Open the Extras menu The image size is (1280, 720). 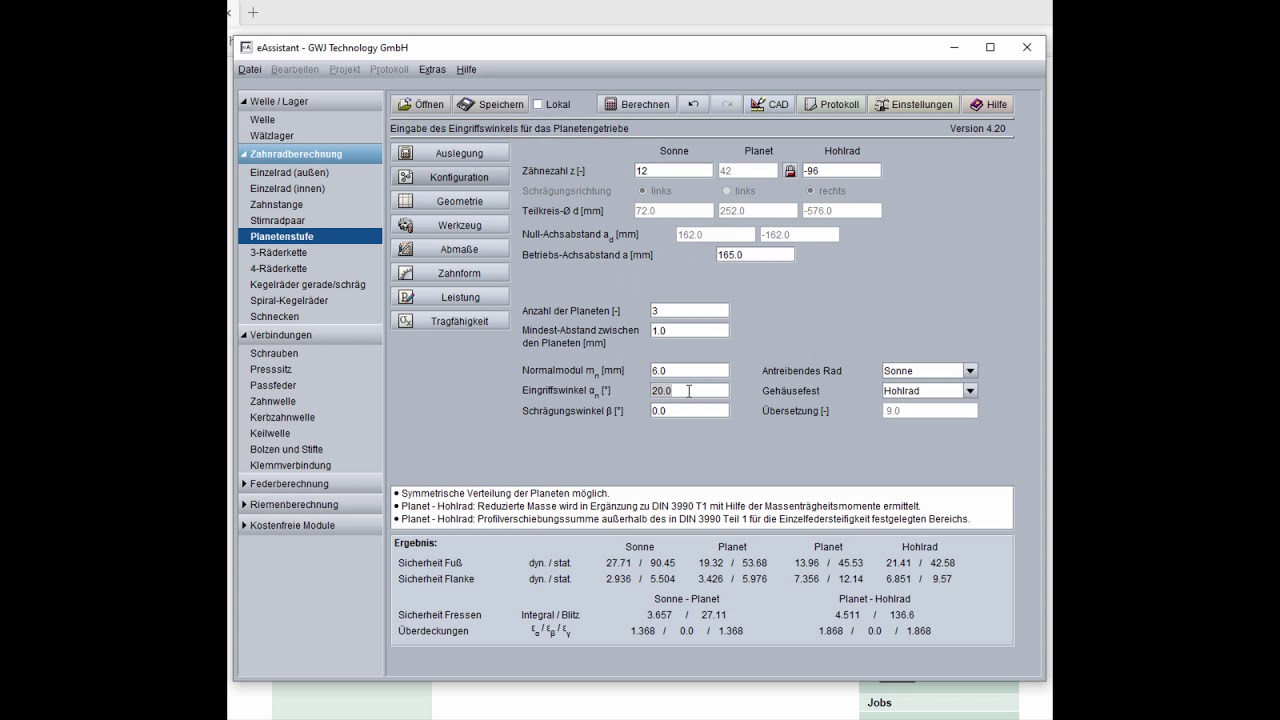pos(432,70)
